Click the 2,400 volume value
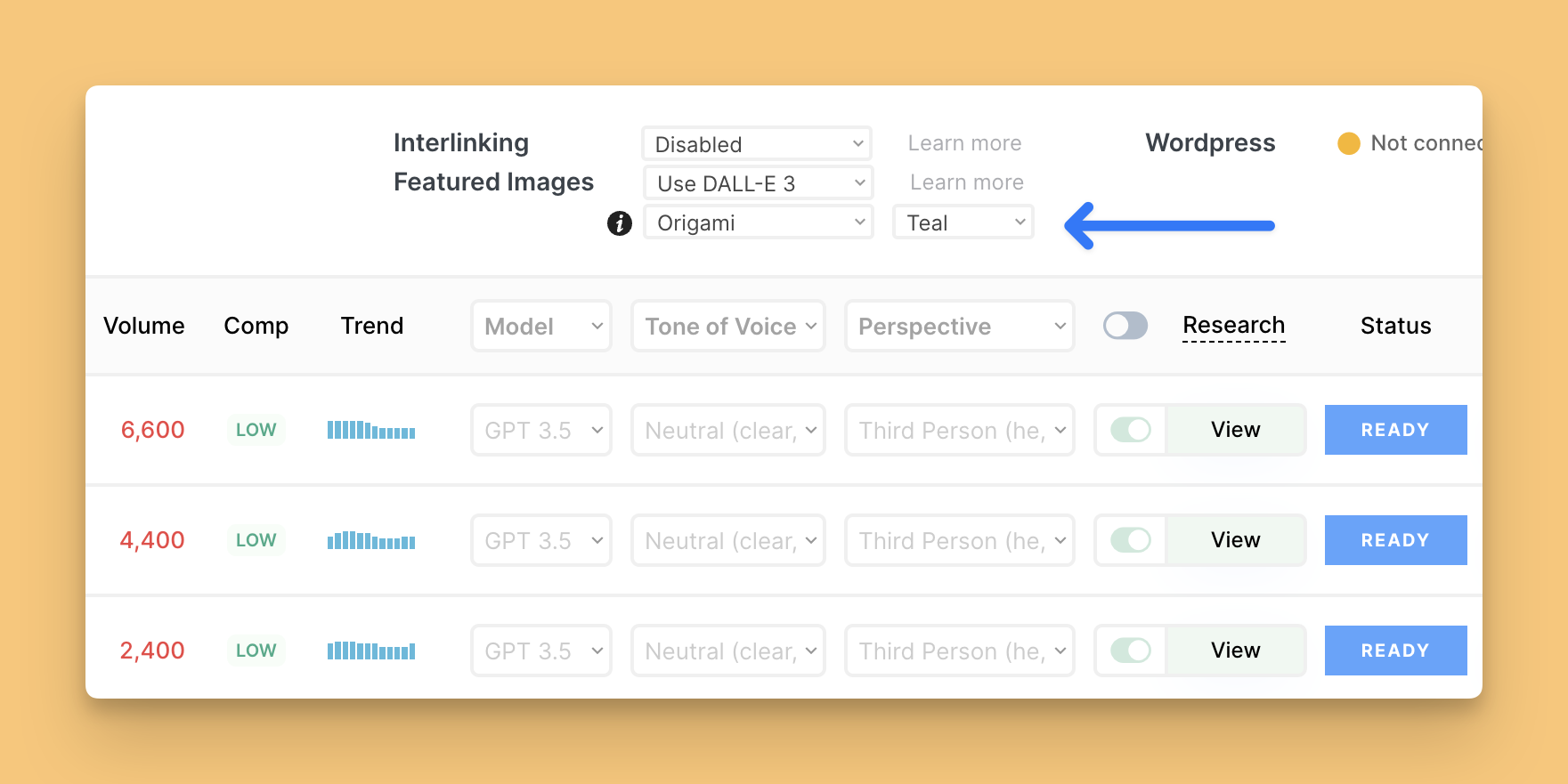Image resolution: width=1568 pixels, height=784 pixels. click(x=152, y=651)
